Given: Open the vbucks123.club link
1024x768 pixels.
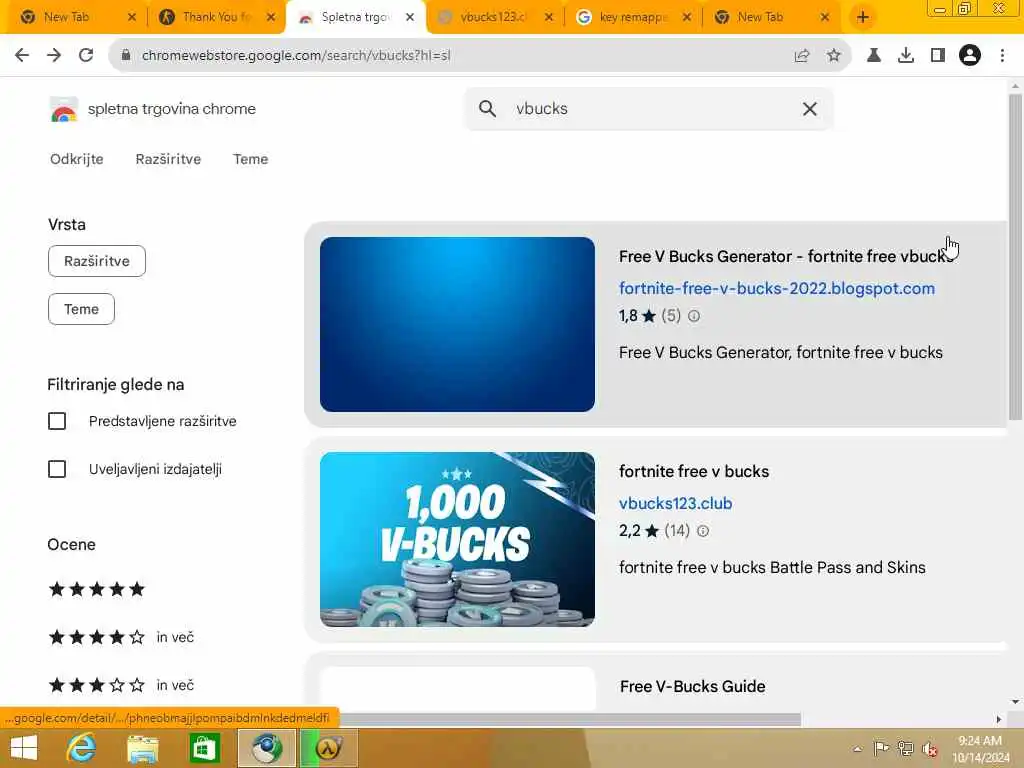Looking at the screenshot, I should [675, 504].
